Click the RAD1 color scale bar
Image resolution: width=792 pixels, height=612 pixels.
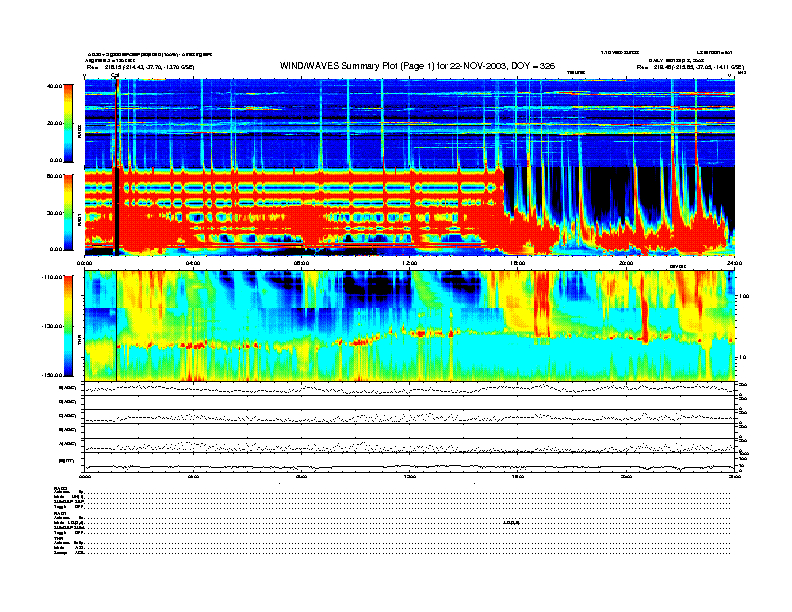[68, 213]
